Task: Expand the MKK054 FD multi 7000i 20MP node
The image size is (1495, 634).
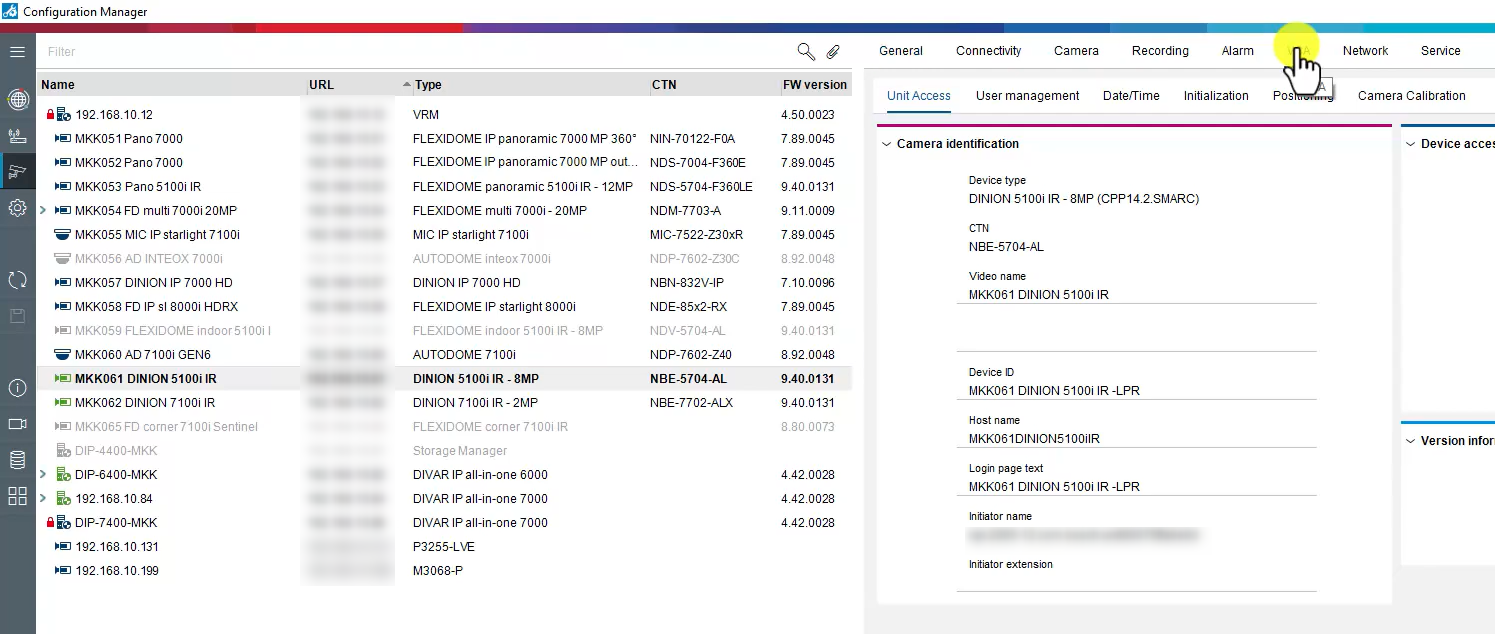Action: 43,211
